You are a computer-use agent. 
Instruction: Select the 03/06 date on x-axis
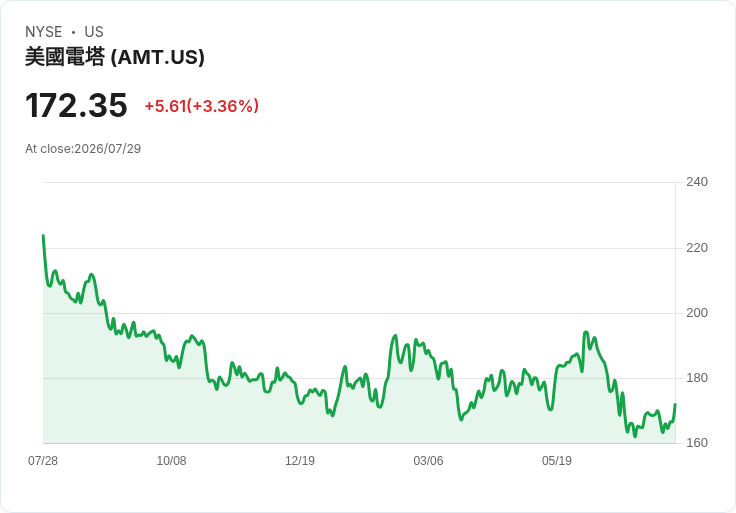click(428, 461)
